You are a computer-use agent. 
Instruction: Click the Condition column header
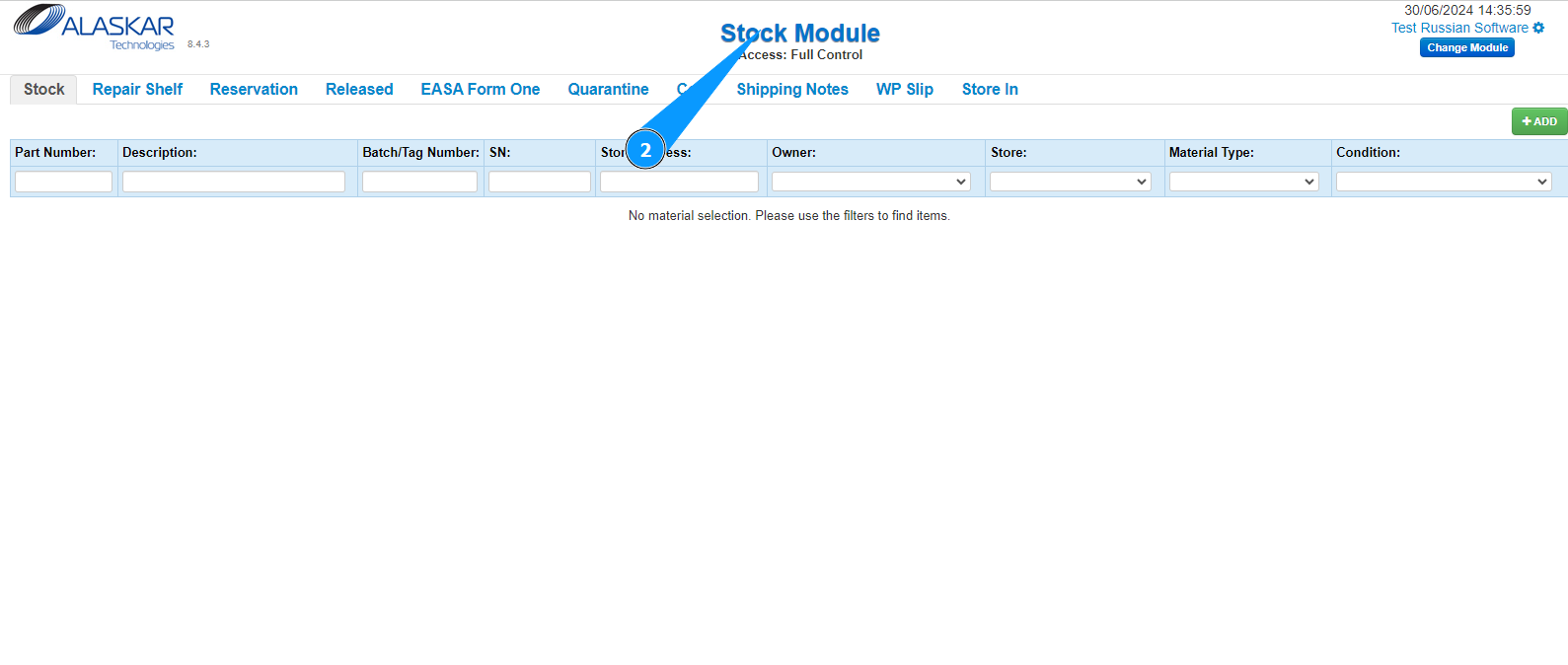[1368, 153]
